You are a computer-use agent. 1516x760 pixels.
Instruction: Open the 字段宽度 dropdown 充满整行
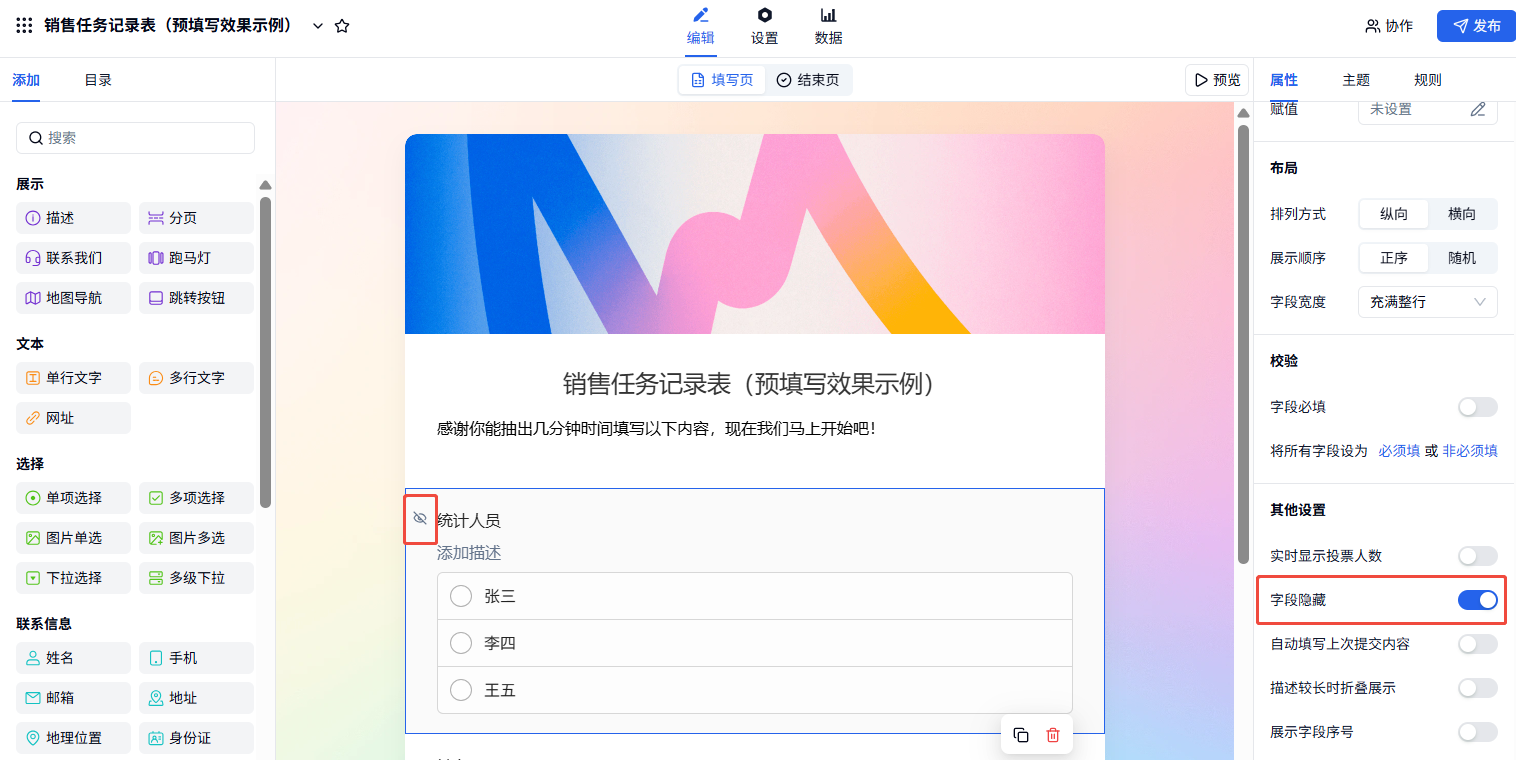[x=1427, y=302]
